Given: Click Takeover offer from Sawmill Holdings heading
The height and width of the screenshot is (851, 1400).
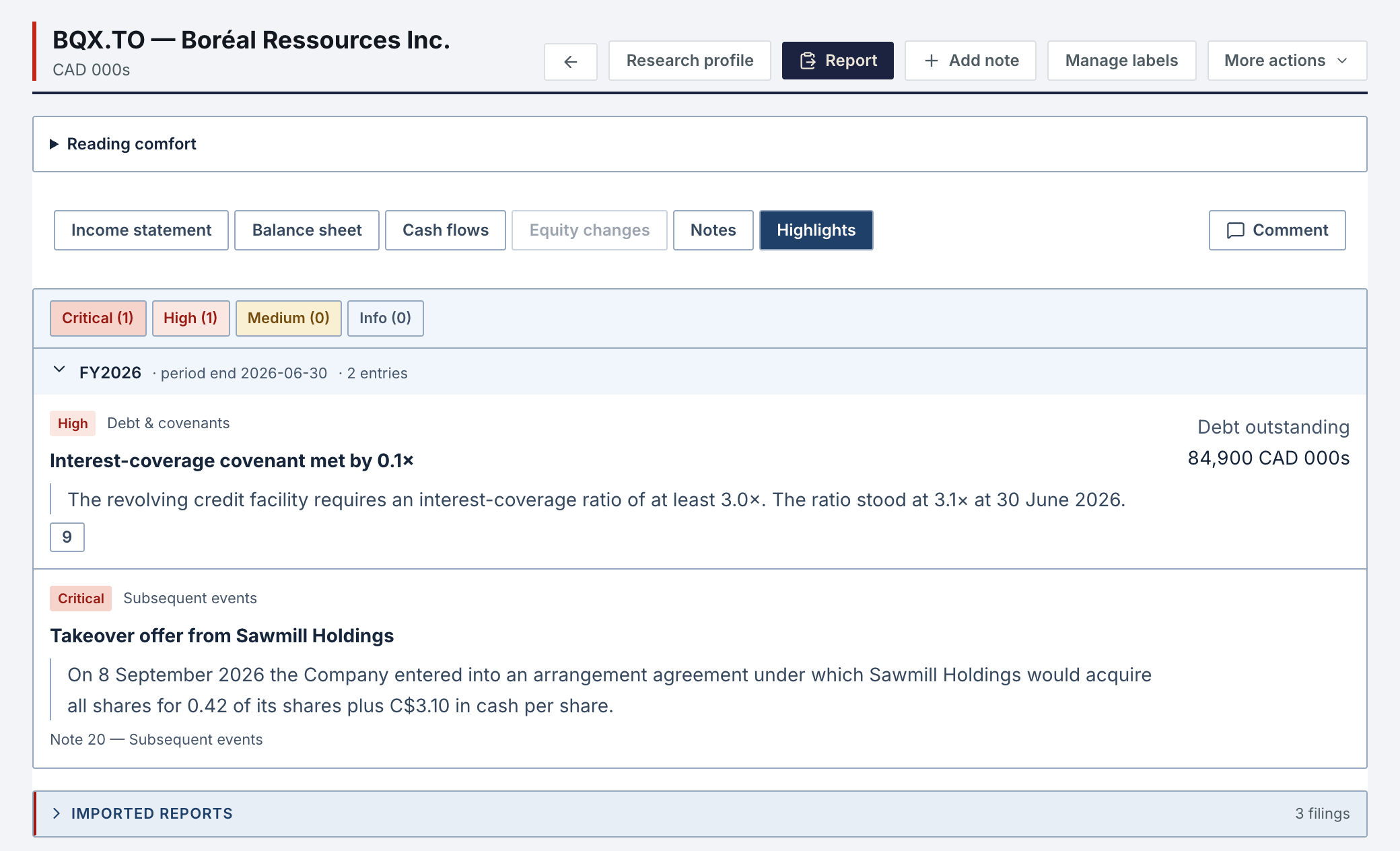Looking at the screenshot, I should pos(222,636).
